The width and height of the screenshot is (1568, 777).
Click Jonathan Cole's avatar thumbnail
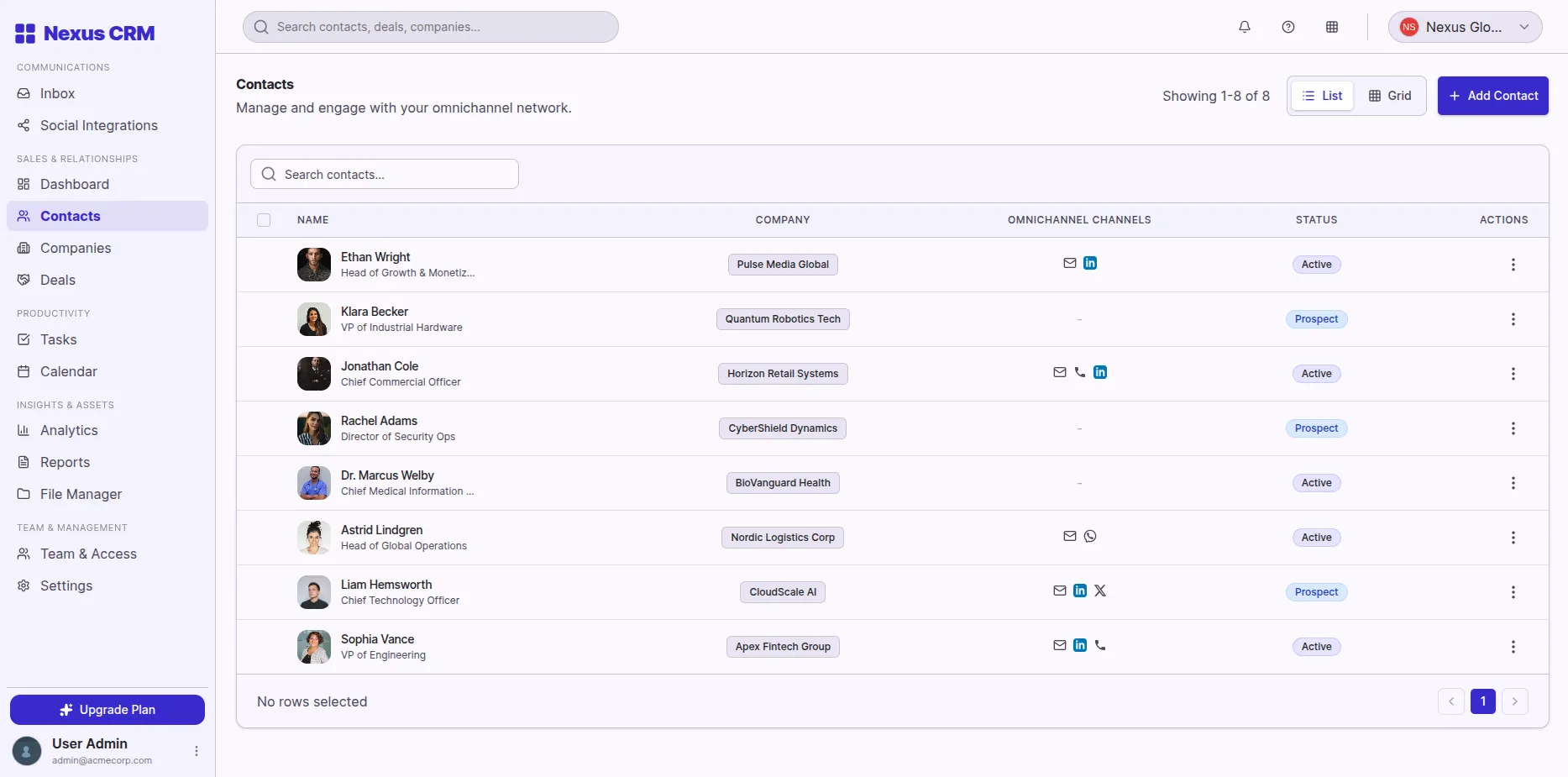pos(314,374)
